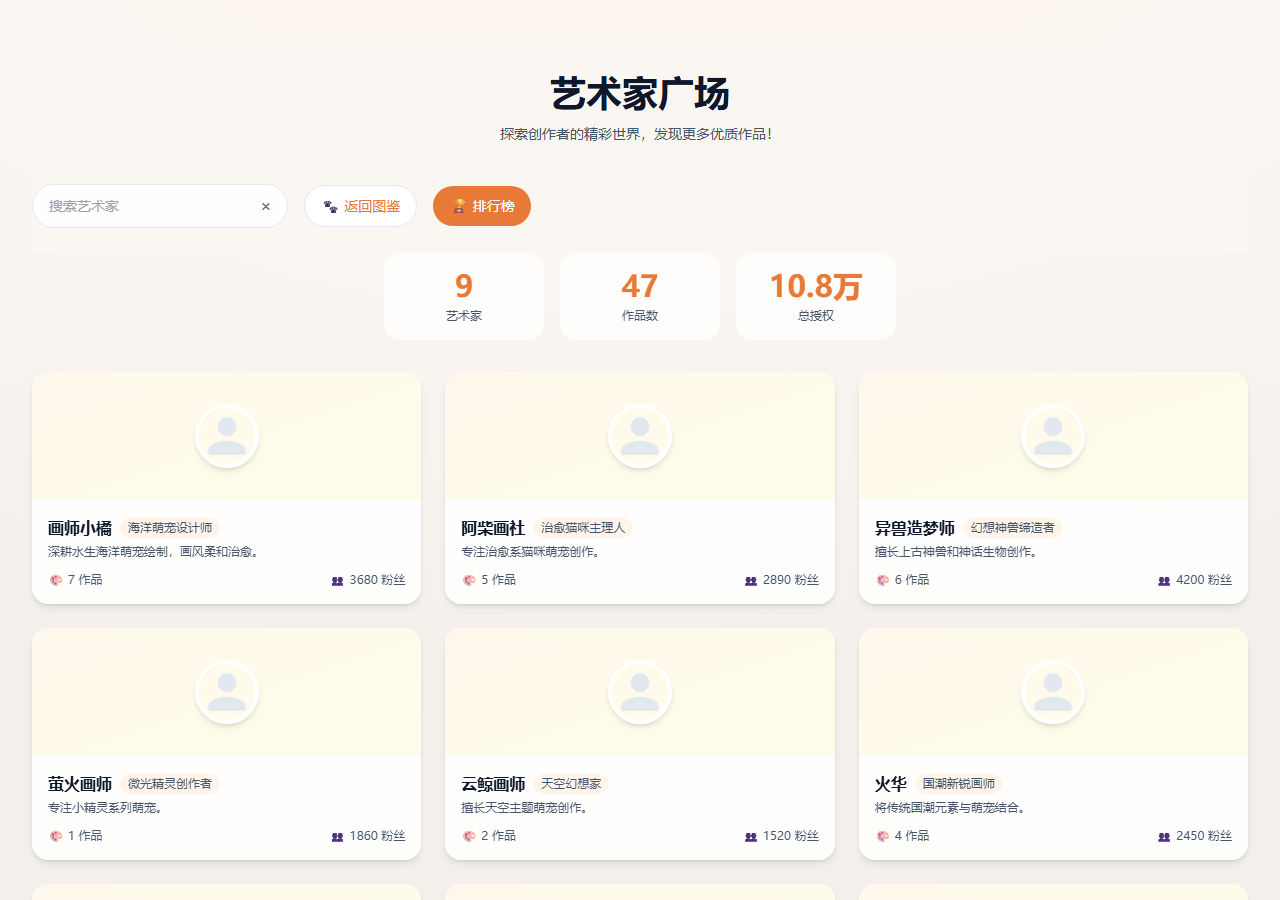Clear the search box with the × icon
This screenshot has width=1280, height=900.
coord(266,207)
